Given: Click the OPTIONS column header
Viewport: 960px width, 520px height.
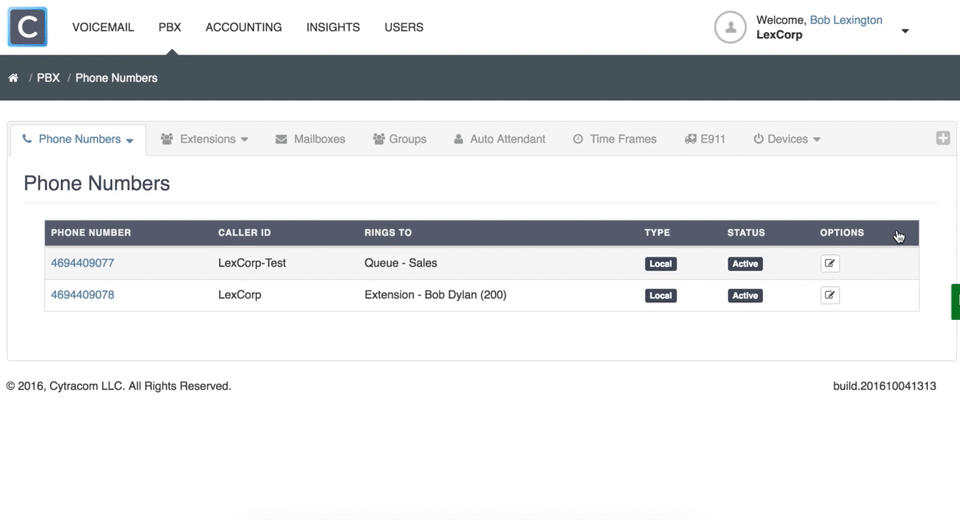Looking at the screenshot, I should (842, 233).
